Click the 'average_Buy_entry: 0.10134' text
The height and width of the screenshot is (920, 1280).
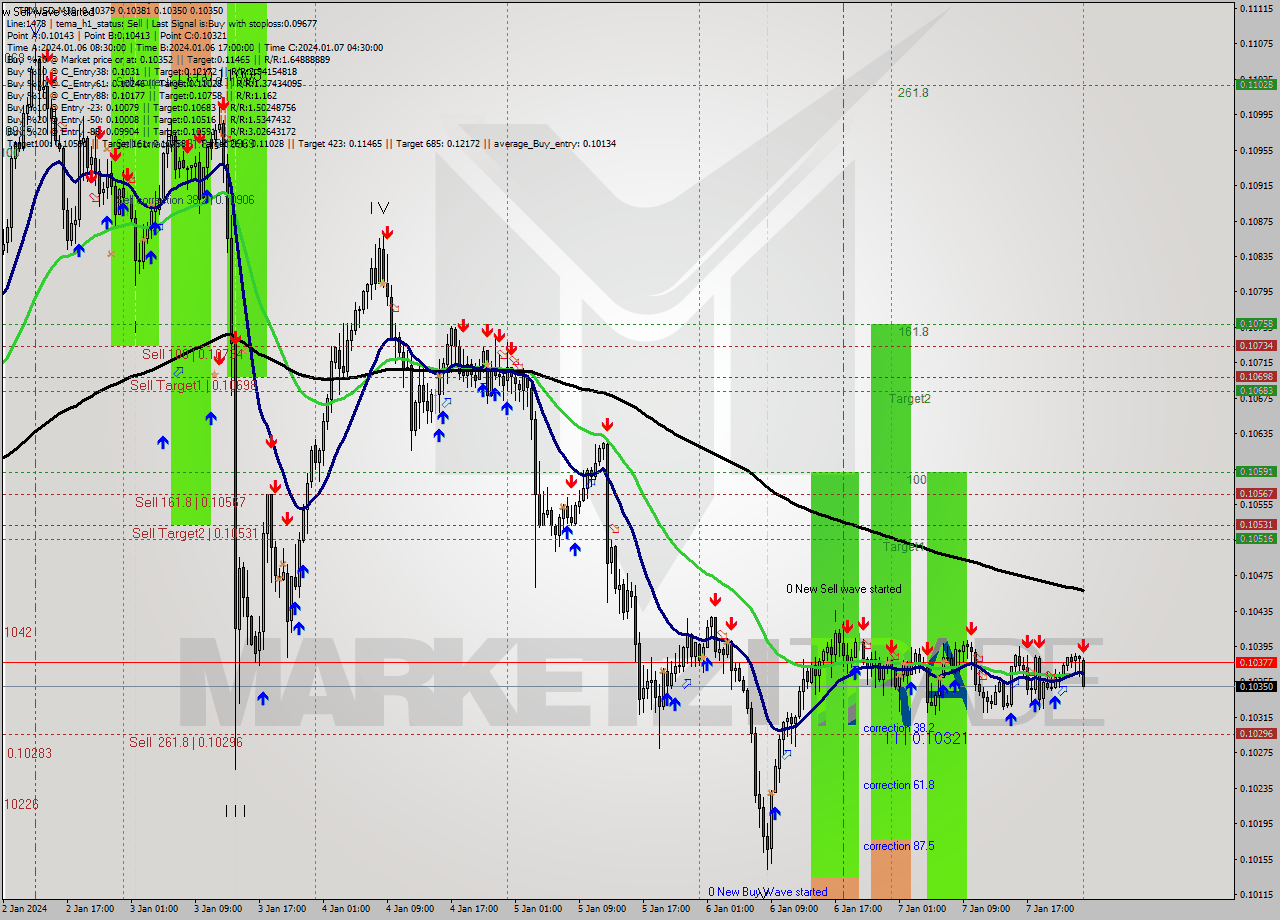(553, 144)
